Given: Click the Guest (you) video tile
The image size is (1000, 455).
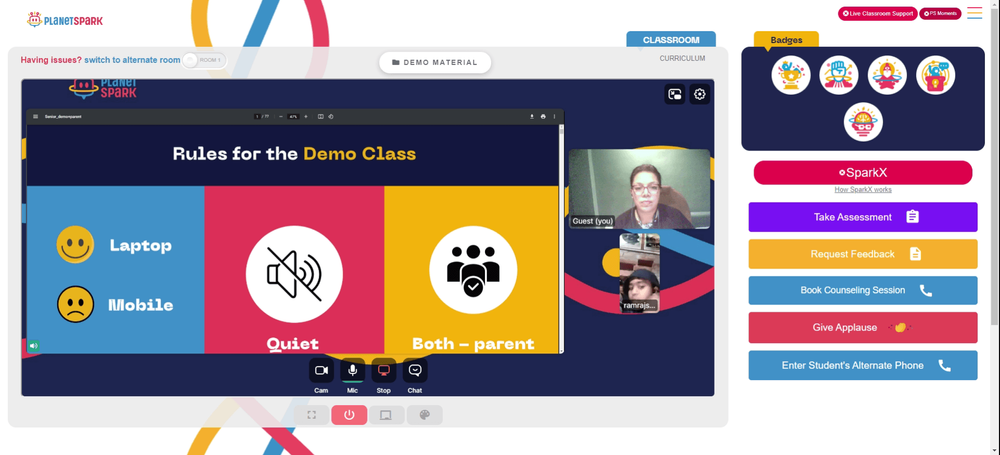Looking at the screenshot, I should pos(639,189).
